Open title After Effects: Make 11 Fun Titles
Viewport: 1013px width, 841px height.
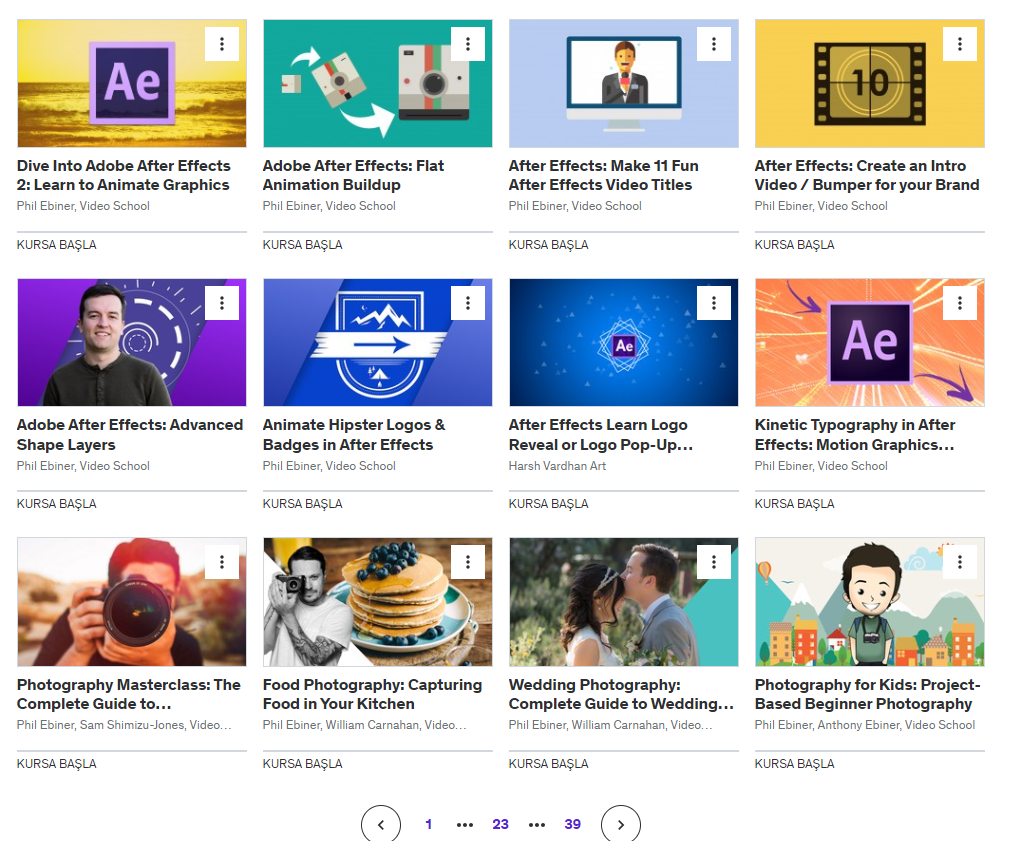pos(603,175)
